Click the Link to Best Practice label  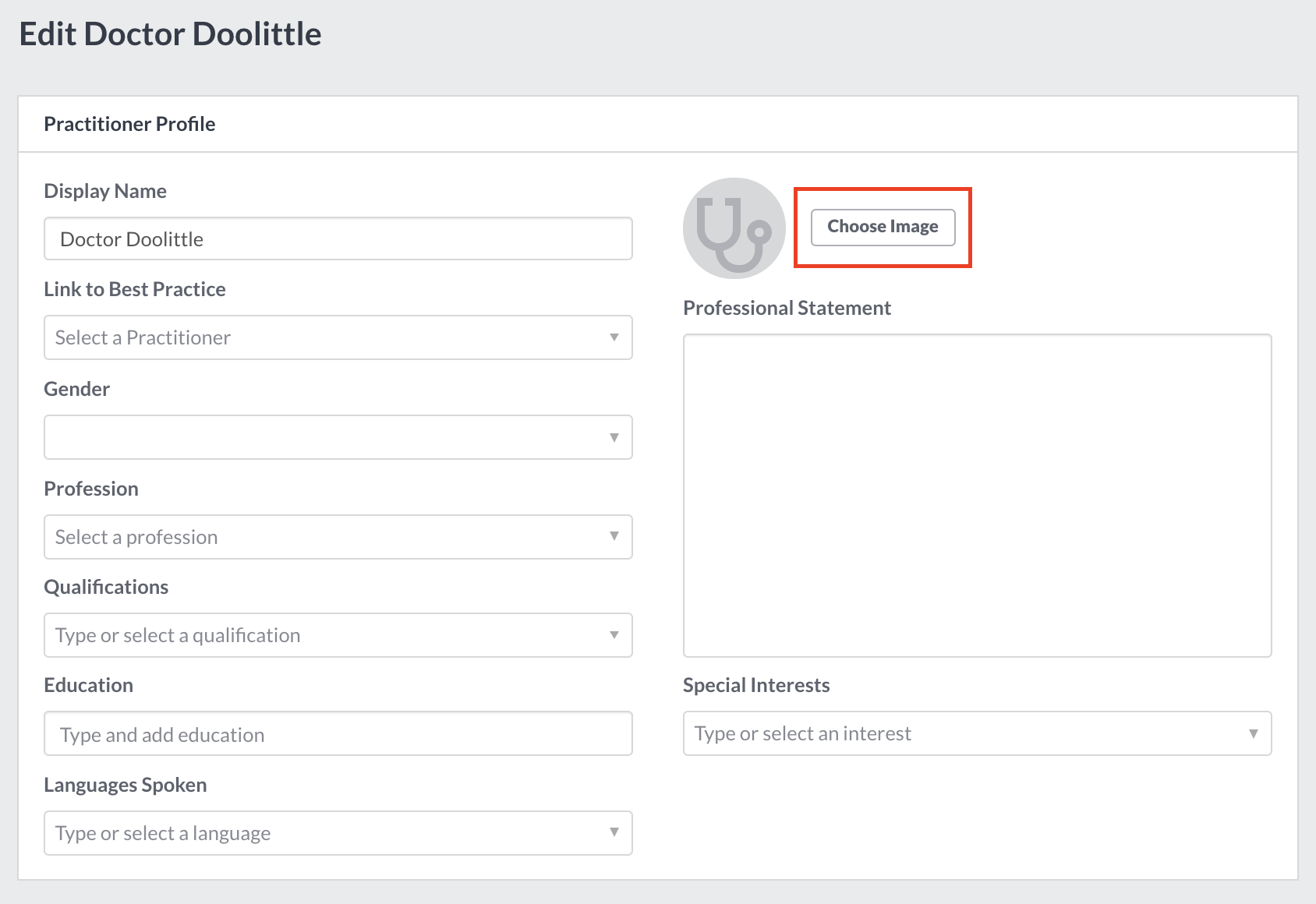135,289
